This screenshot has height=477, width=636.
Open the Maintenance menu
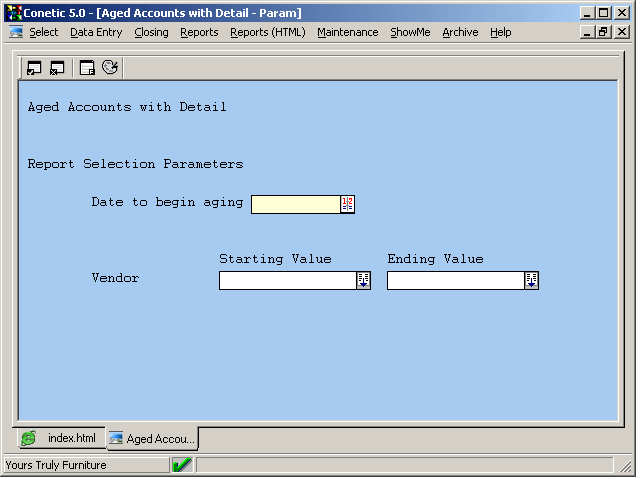tap(347, 32)
